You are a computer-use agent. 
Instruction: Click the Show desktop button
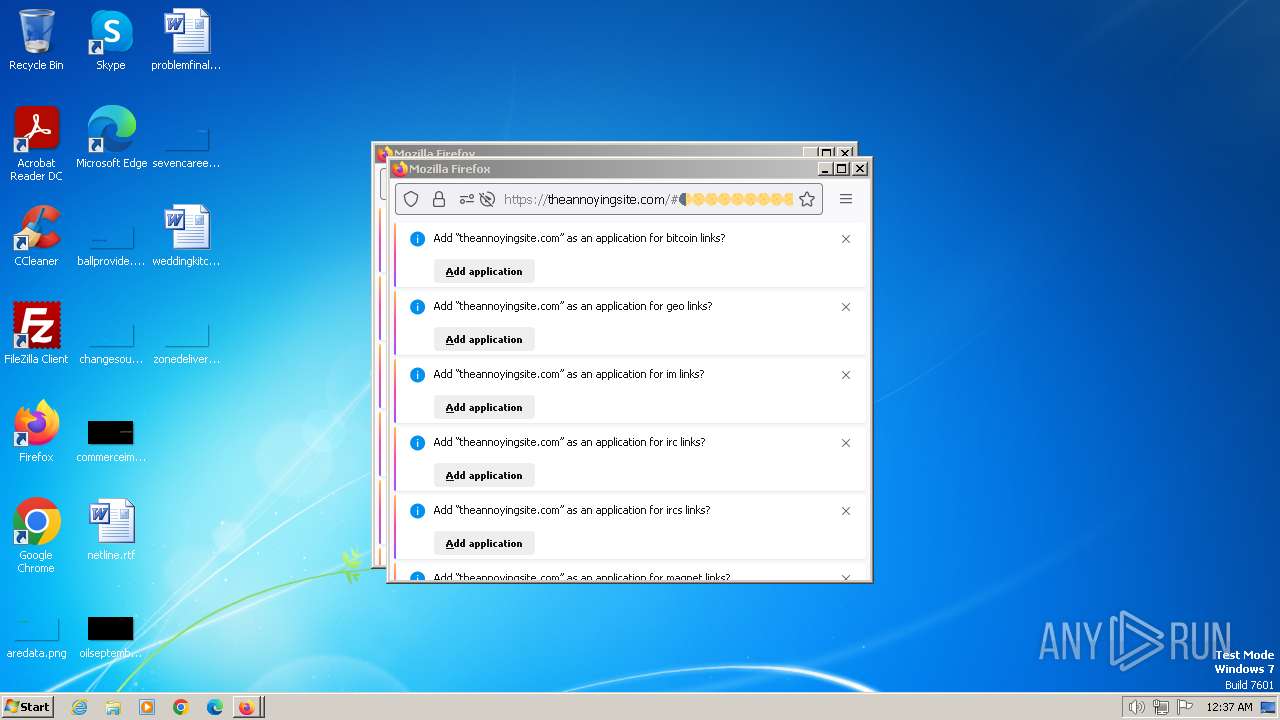(1270, 707)
